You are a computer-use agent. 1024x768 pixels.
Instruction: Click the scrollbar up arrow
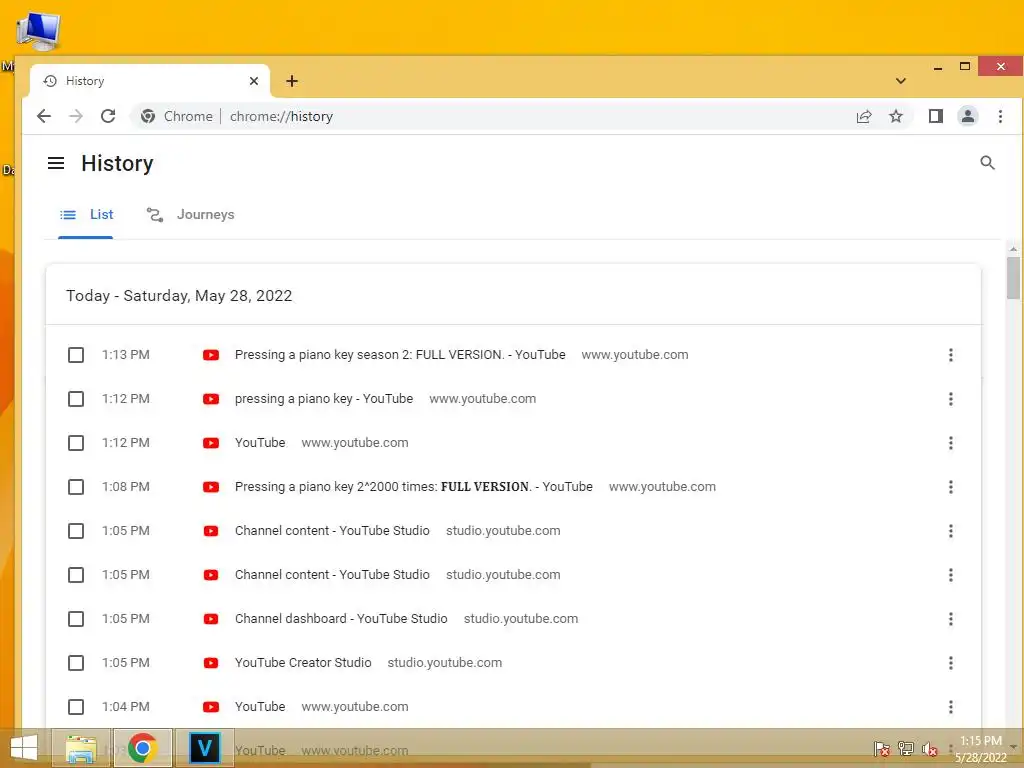point(1013,249)
